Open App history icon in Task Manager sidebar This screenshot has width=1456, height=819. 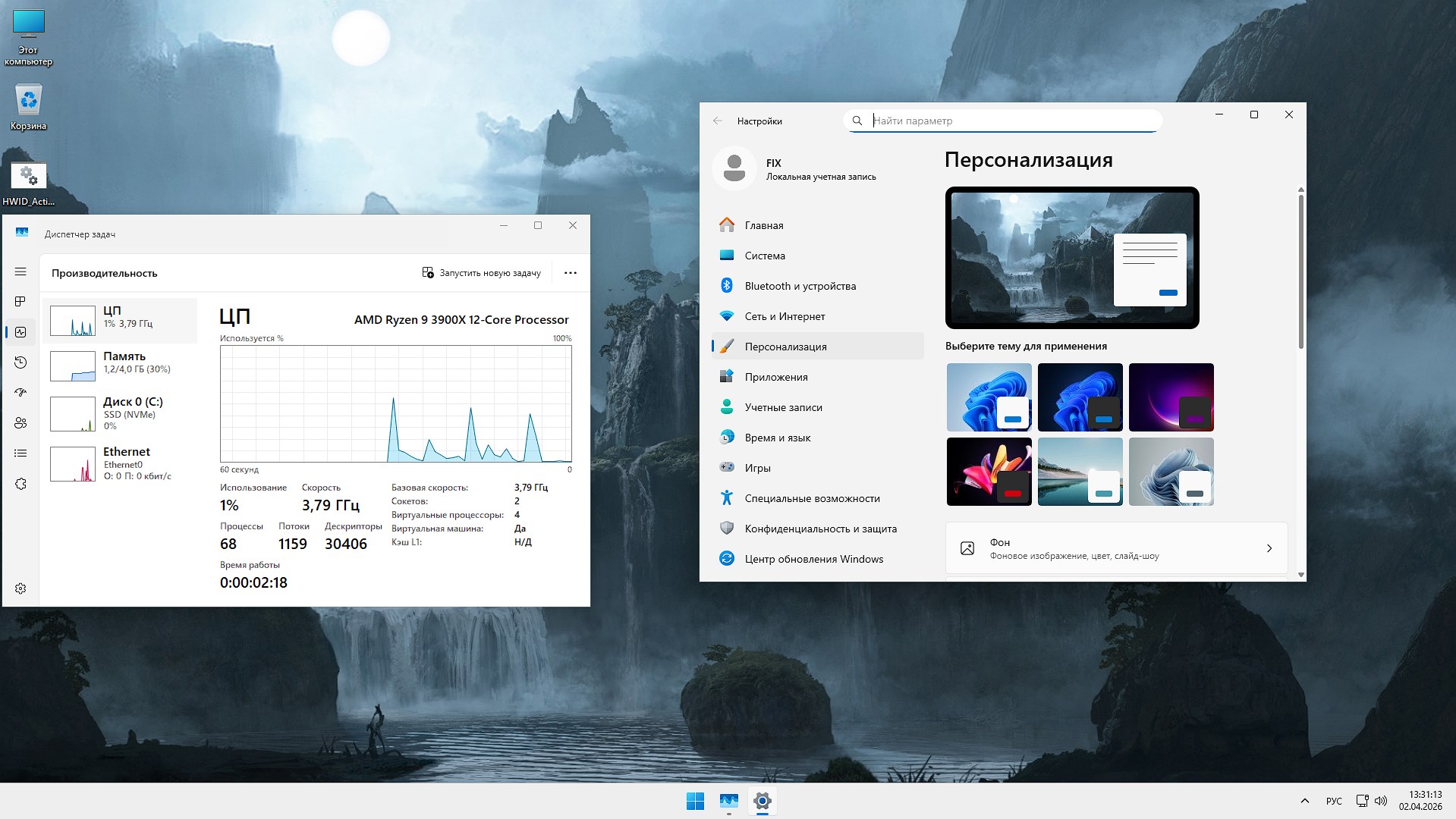tap(20, 362)
